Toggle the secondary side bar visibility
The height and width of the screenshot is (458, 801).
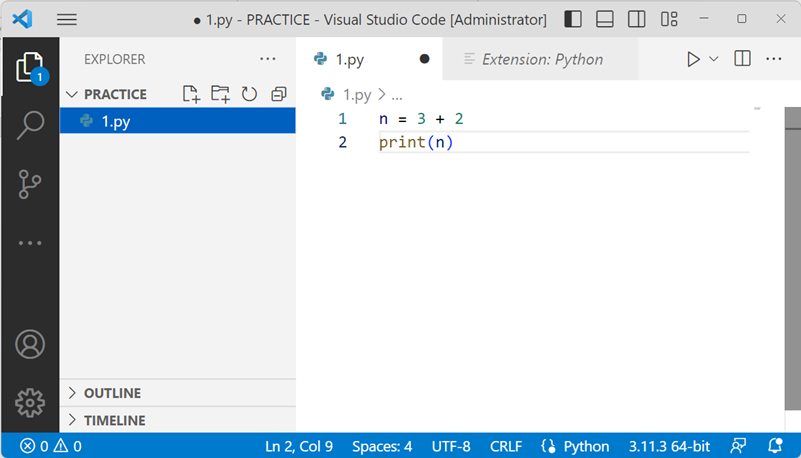point(637,19)
